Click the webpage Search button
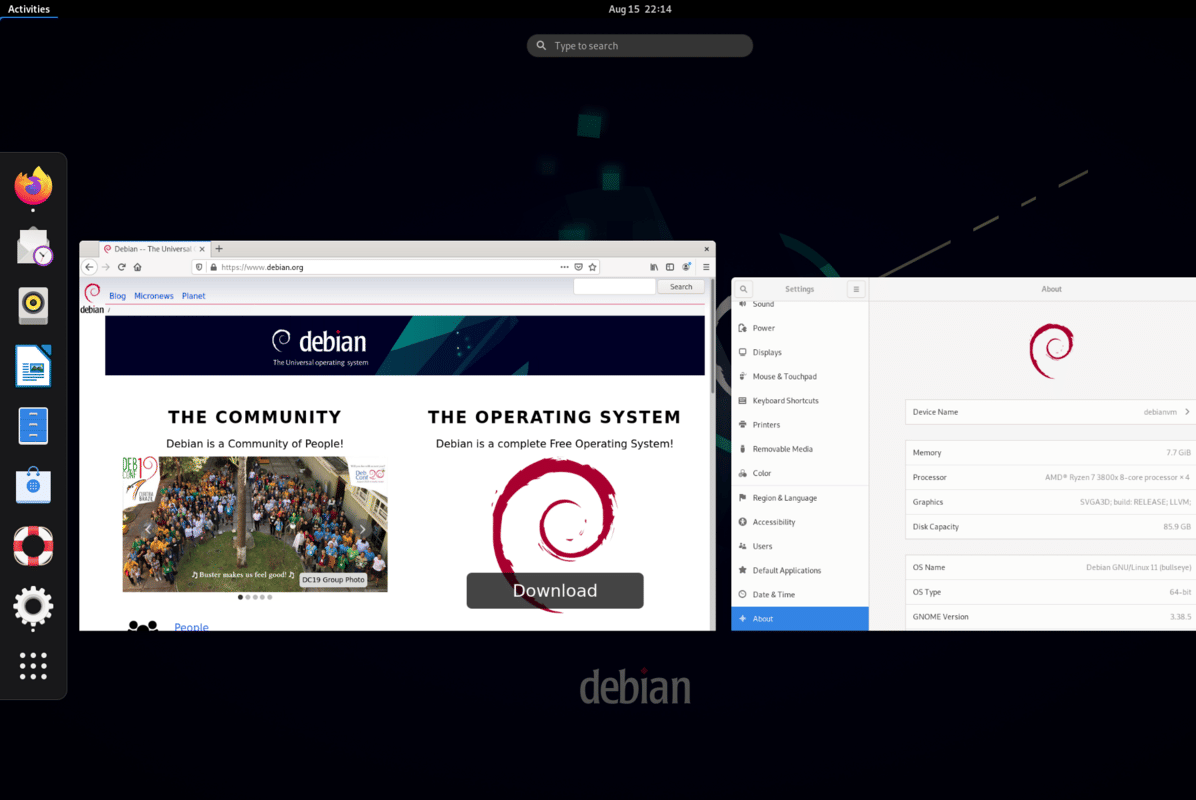The image size is (1196, 800). point(681,287)
